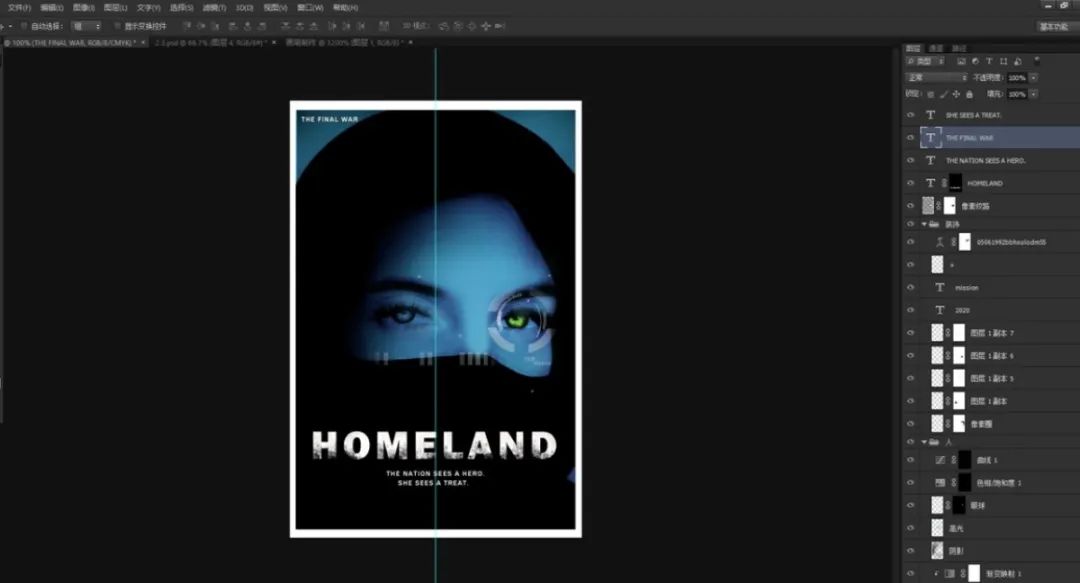Screen dimensions: 1080x583
Task: Open the 帮助 (Help) menu
Action: click(x=345, y=8)
